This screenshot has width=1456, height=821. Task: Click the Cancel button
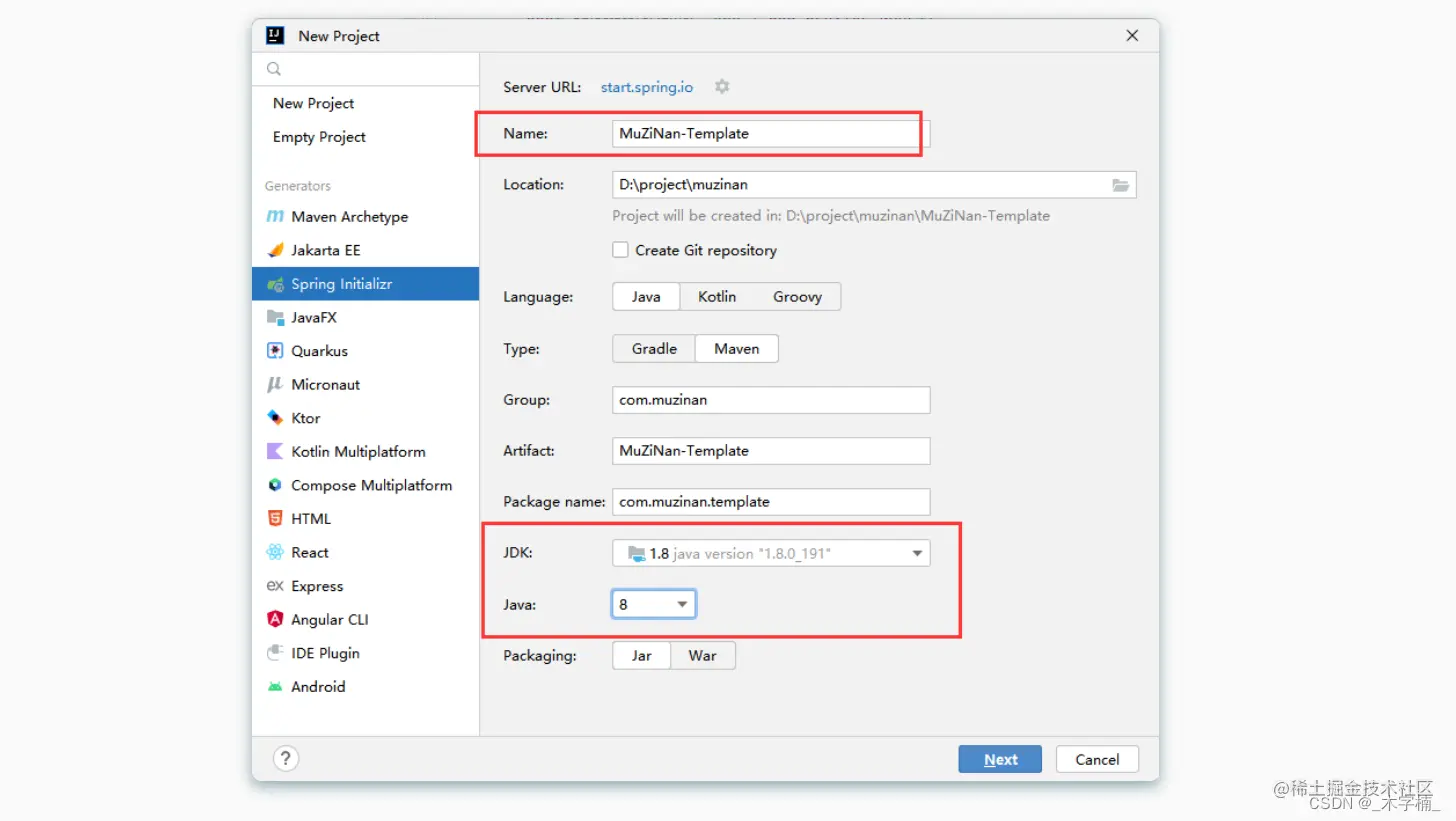[1097, 759]
